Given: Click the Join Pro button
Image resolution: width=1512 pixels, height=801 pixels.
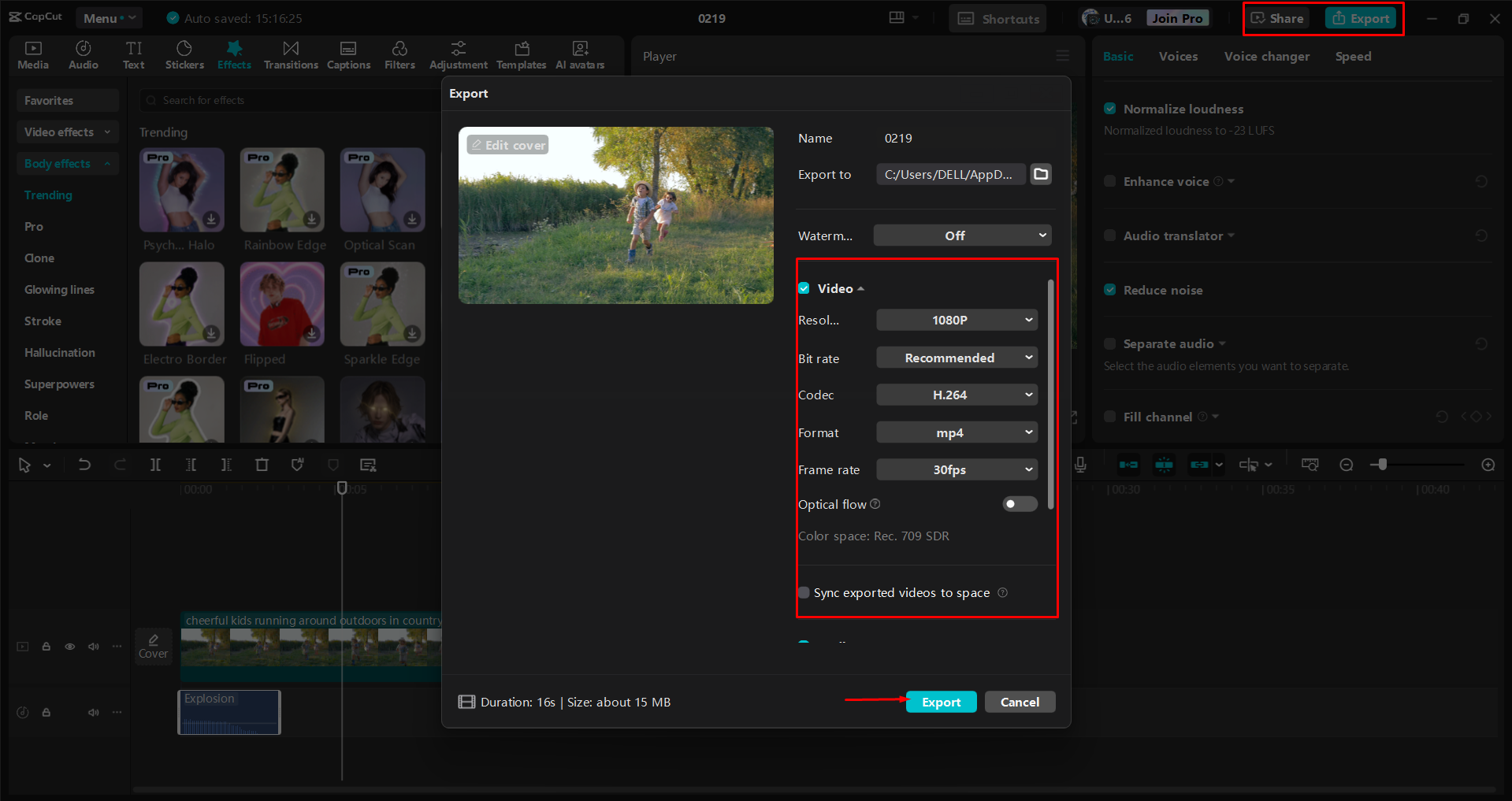Looking at the screenshot, I should (x=1177, y=18).
